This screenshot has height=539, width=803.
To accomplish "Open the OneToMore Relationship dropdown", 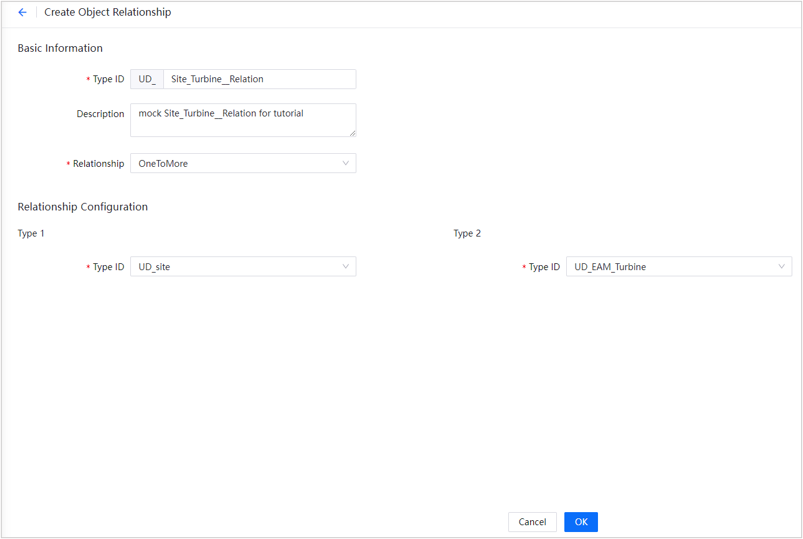I will tap(236, 163).
